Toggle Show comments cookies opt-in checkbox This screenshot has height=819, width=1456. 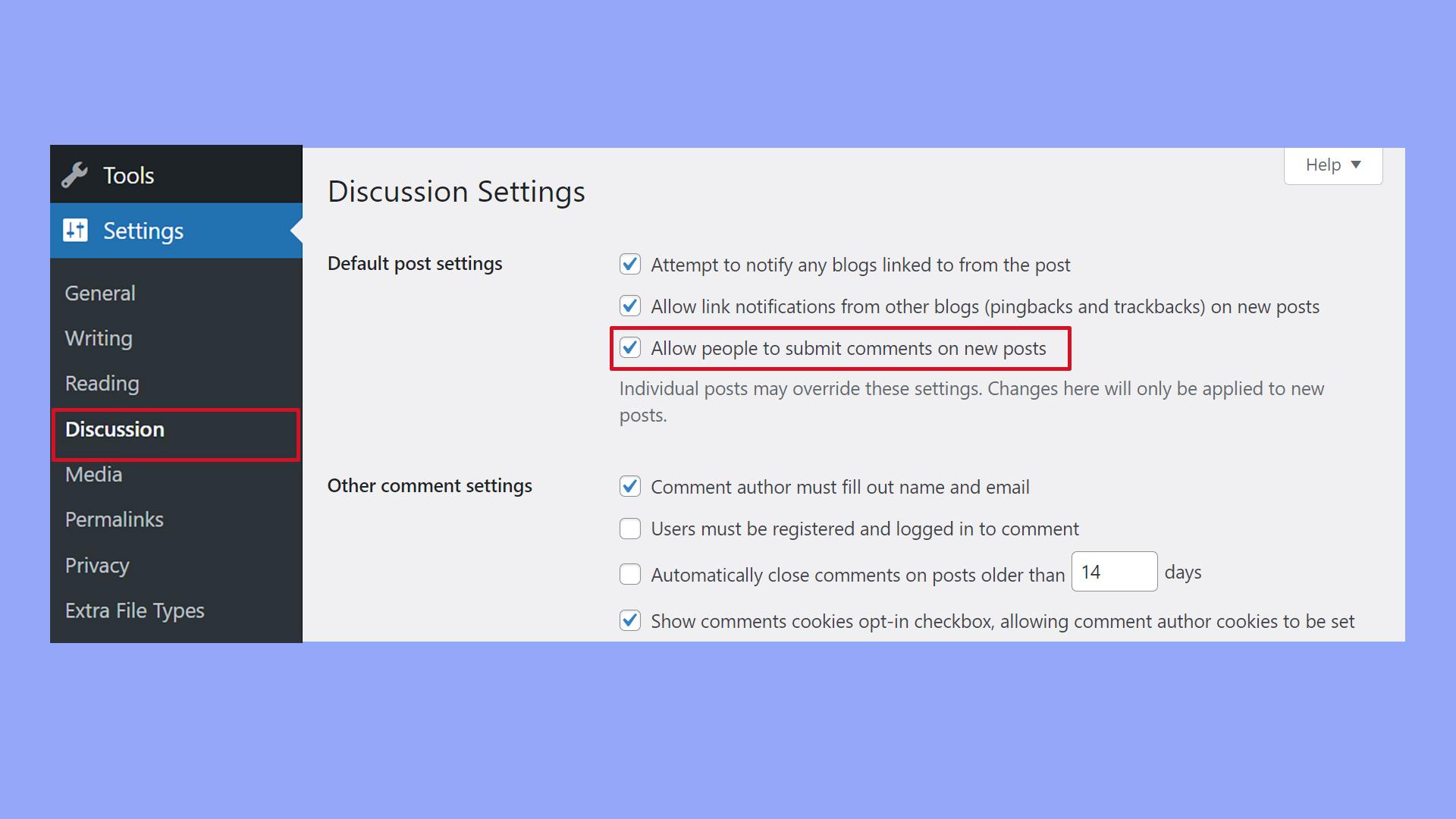pos(629,620)
